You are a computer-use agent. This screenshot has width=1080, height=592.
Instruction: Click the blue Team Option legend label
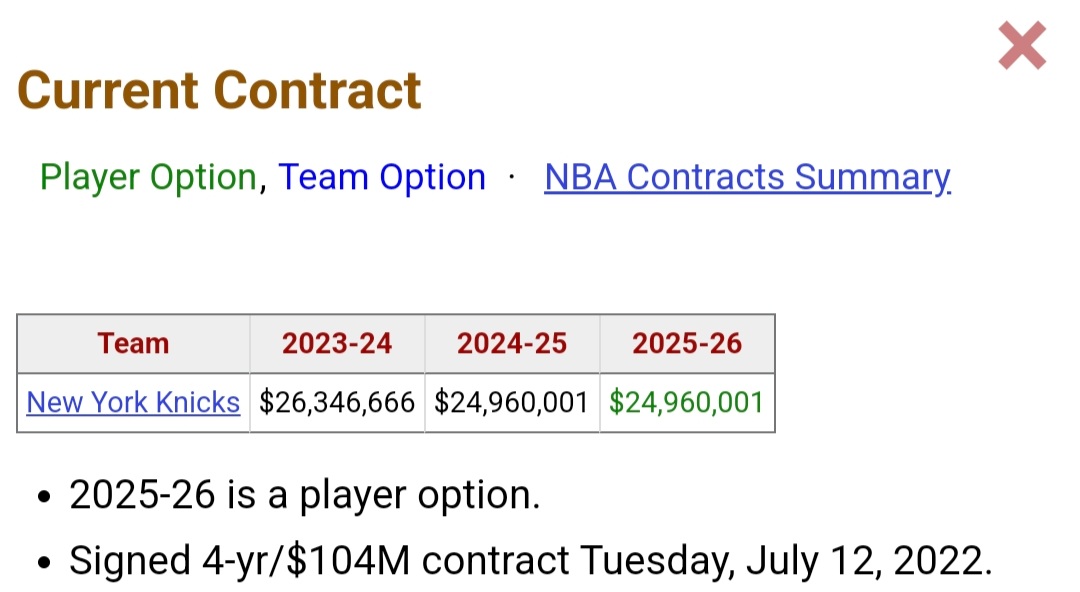click(x=382, y=177)
